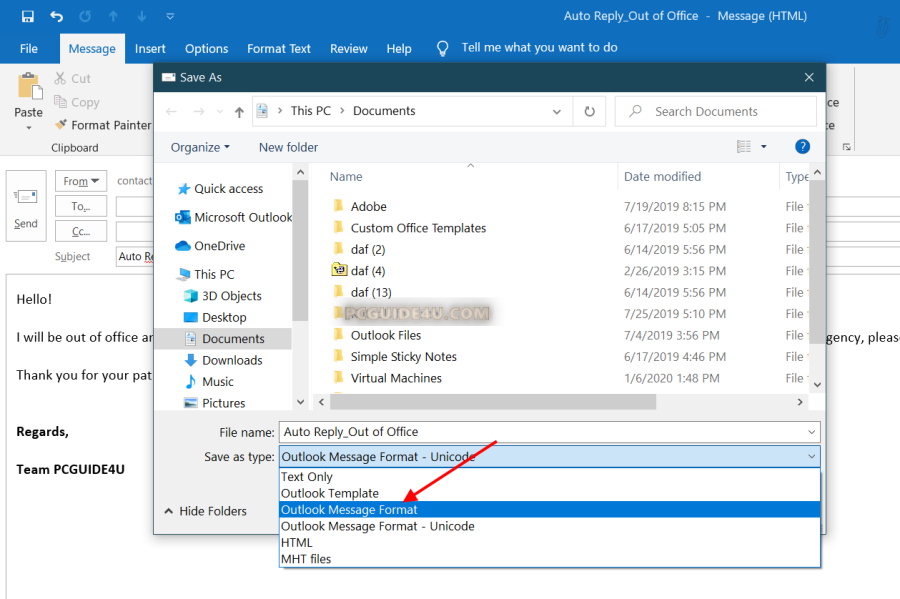Click the Format Painter brush icon
The width and height of the screenshot is (900, 599).
pyautogui.click(x=61, y=125)
